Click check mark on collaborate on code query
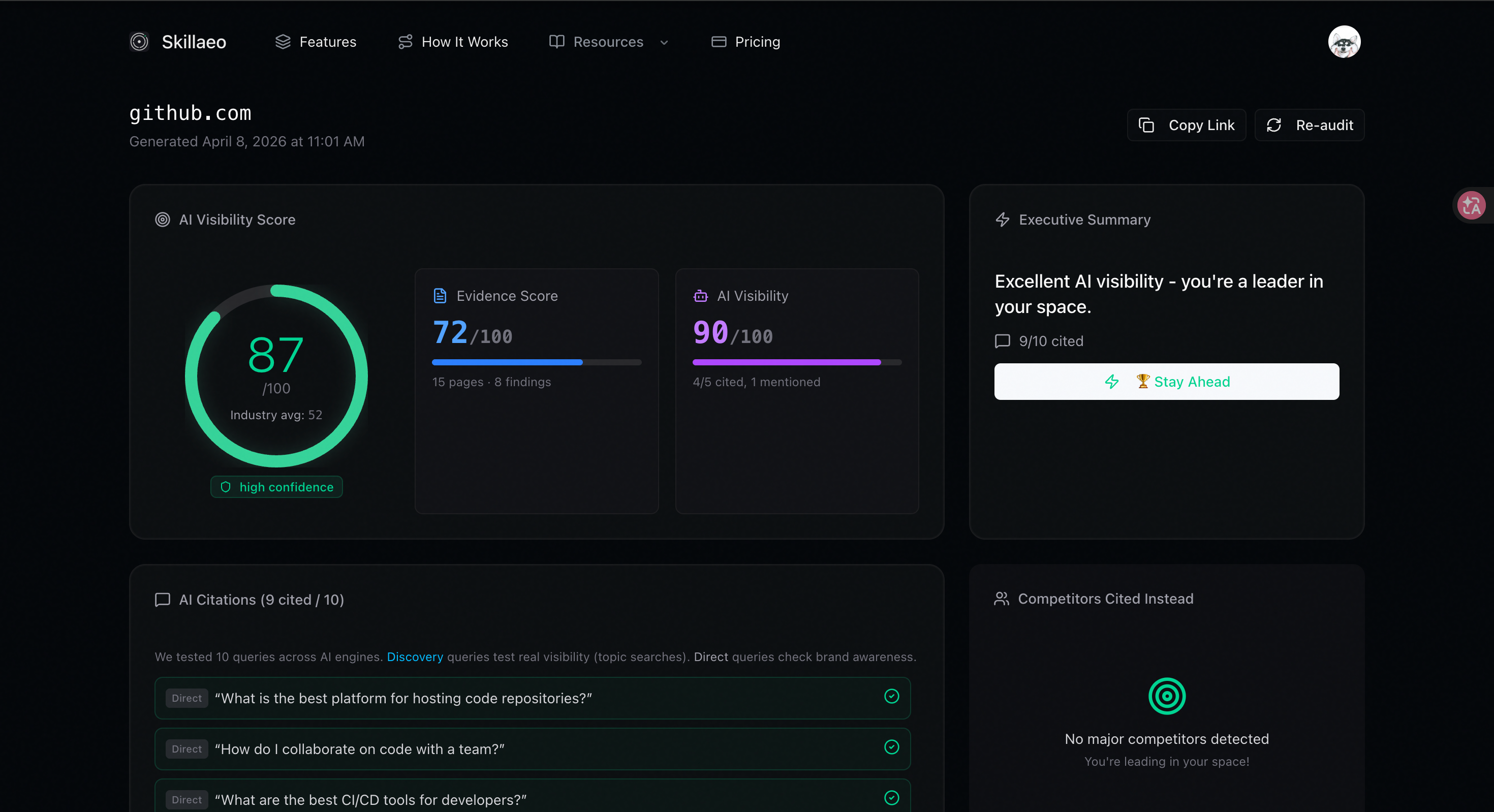Screen dimensions: 1494x812 (891, 747)
